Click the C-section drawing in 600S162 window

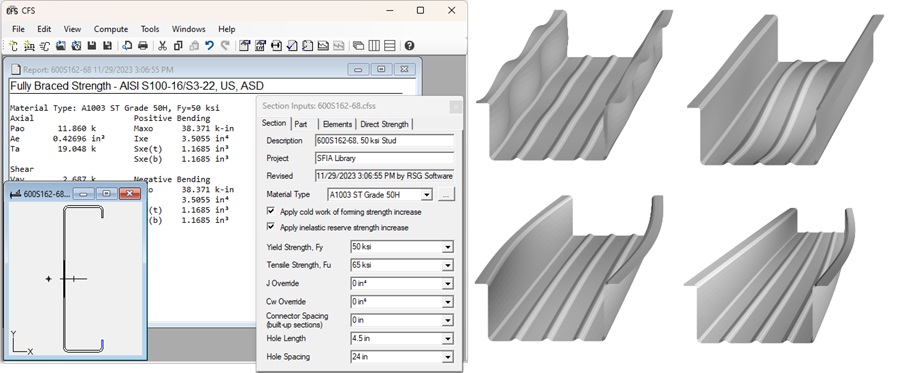pos(84,279)
